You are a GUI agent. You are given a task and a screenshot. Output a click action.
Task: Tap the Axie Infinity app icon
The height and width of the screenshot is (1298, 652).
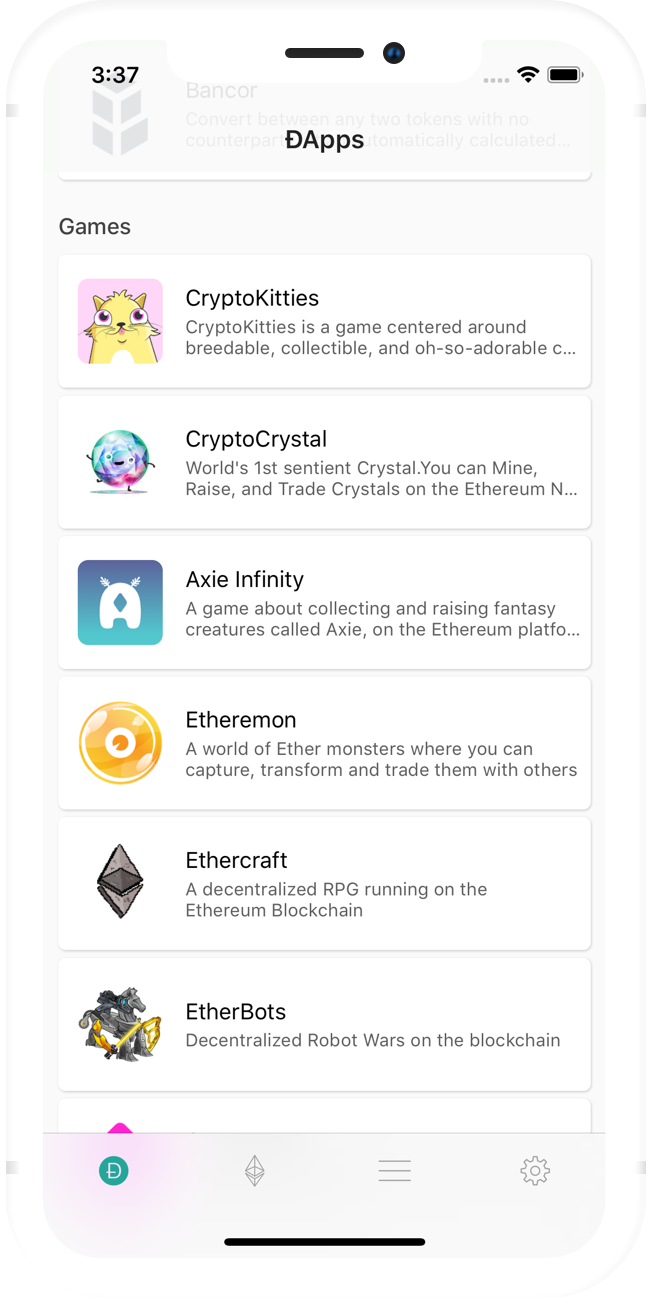(120, 602)
